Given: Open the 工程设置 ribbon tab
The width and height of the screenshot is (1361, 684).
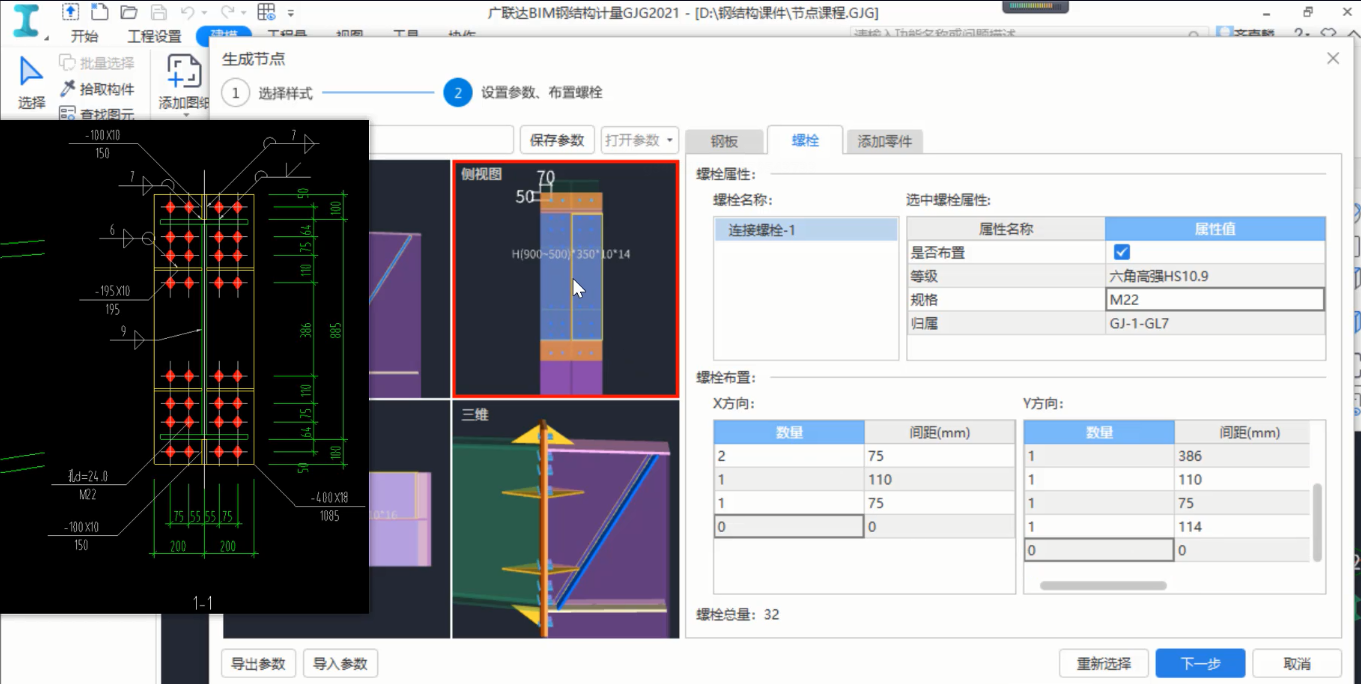Looking at the screenshot, I should click(x=154, y=36).
